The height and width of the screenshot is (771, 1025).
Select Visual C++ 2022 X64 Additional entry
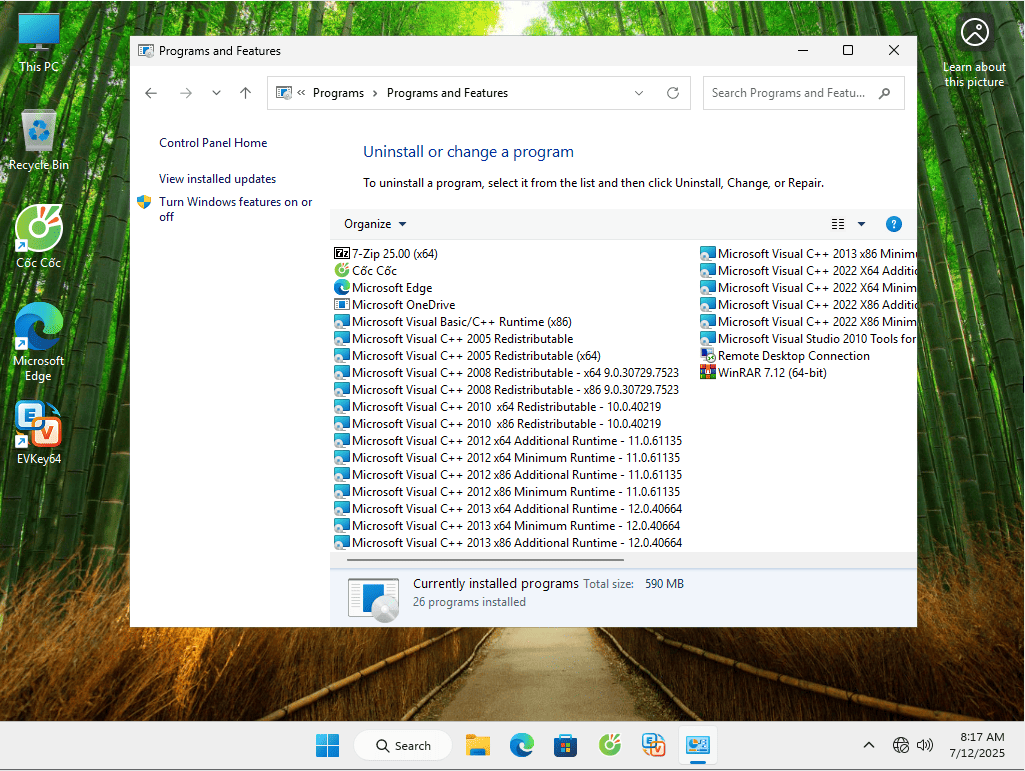[808, 270]
